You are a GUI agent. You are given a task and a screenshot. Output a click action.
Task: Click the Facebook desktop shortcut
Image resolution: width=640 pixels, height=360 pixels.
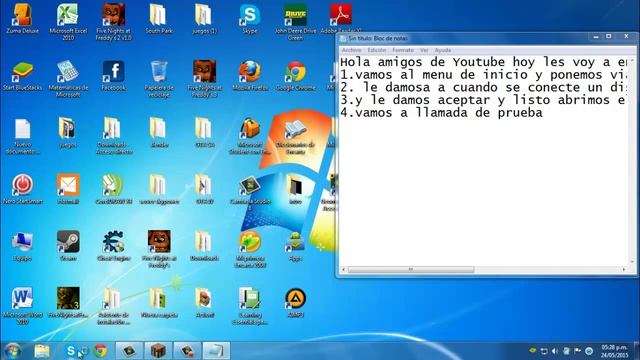(113, 76)
